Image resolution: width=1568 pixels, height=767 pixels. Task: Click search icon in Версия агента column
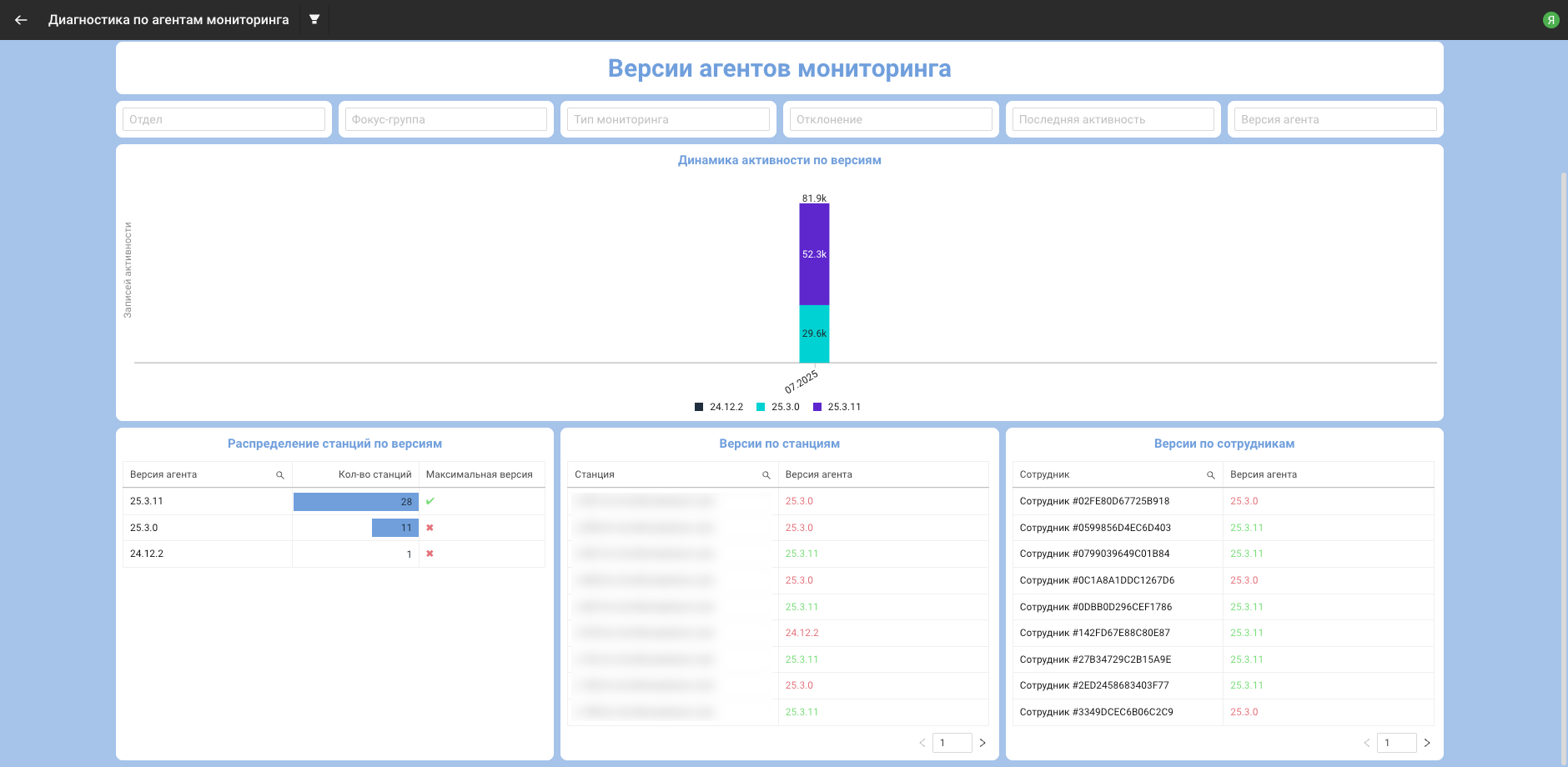pyautogui.click(x=280, y=475)
